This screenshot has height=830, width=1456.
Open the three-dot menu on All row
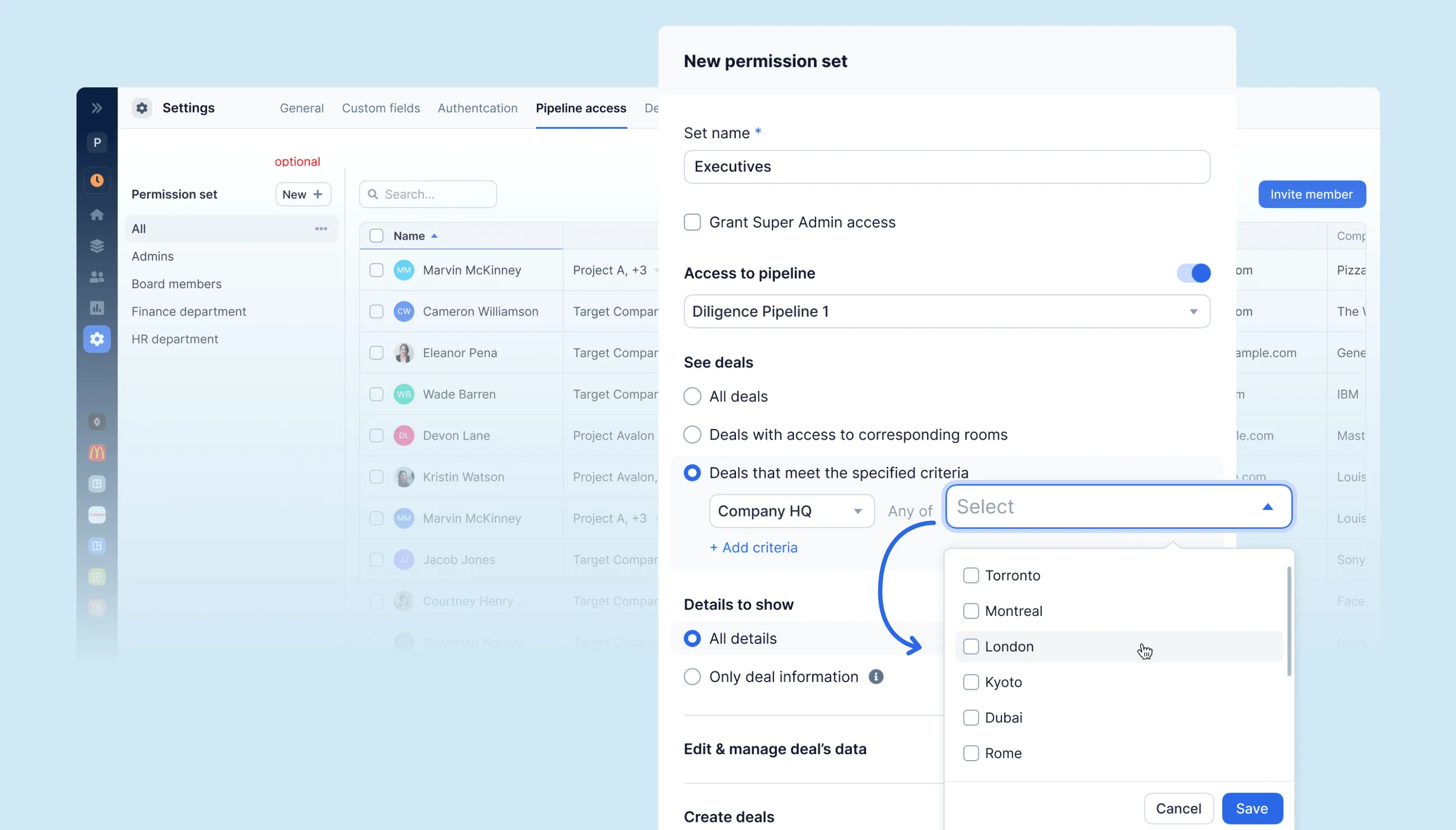tap(321, 229)
